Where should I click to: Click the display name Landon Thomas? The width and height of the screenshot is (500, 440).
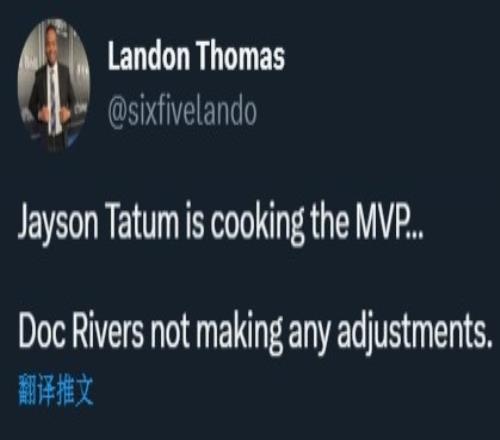(196, 56)
